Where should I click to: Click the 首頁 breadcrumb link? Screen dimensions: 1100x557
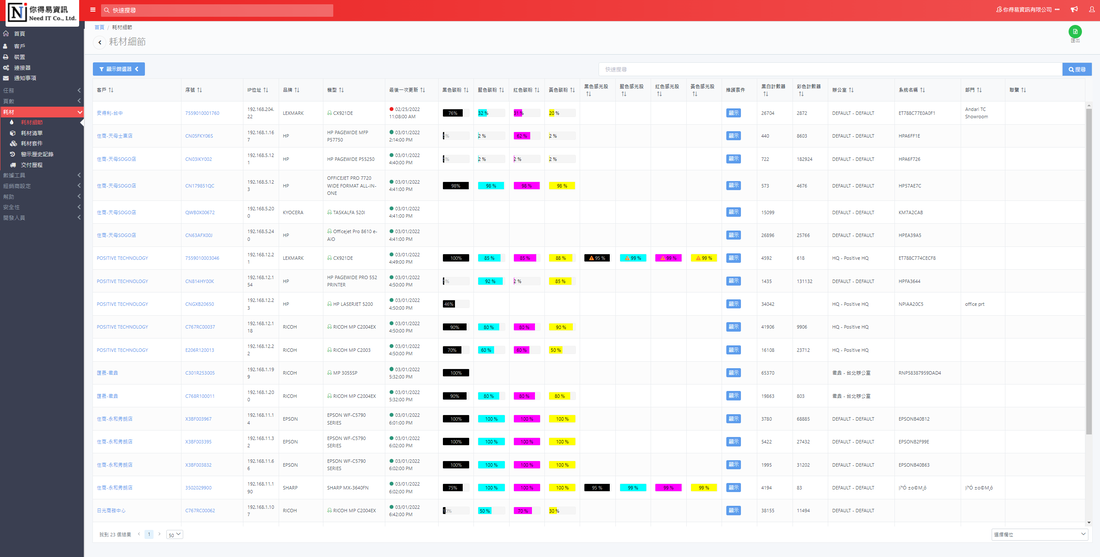click(99, 27)
